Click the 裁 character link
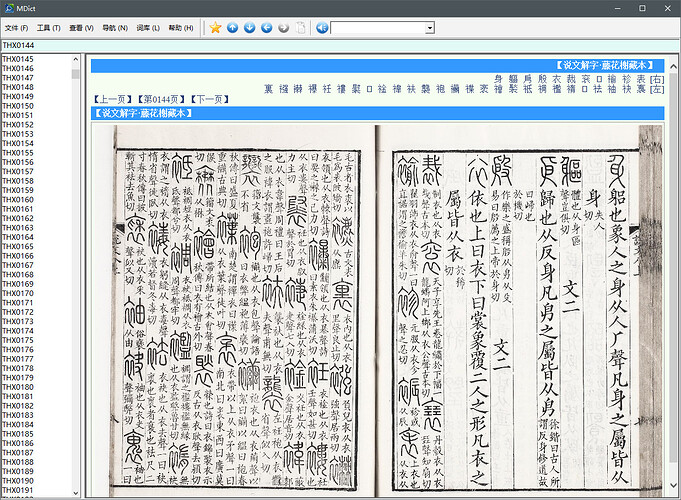The height and width of the screenshot is (500, 681). pos(571,79)
